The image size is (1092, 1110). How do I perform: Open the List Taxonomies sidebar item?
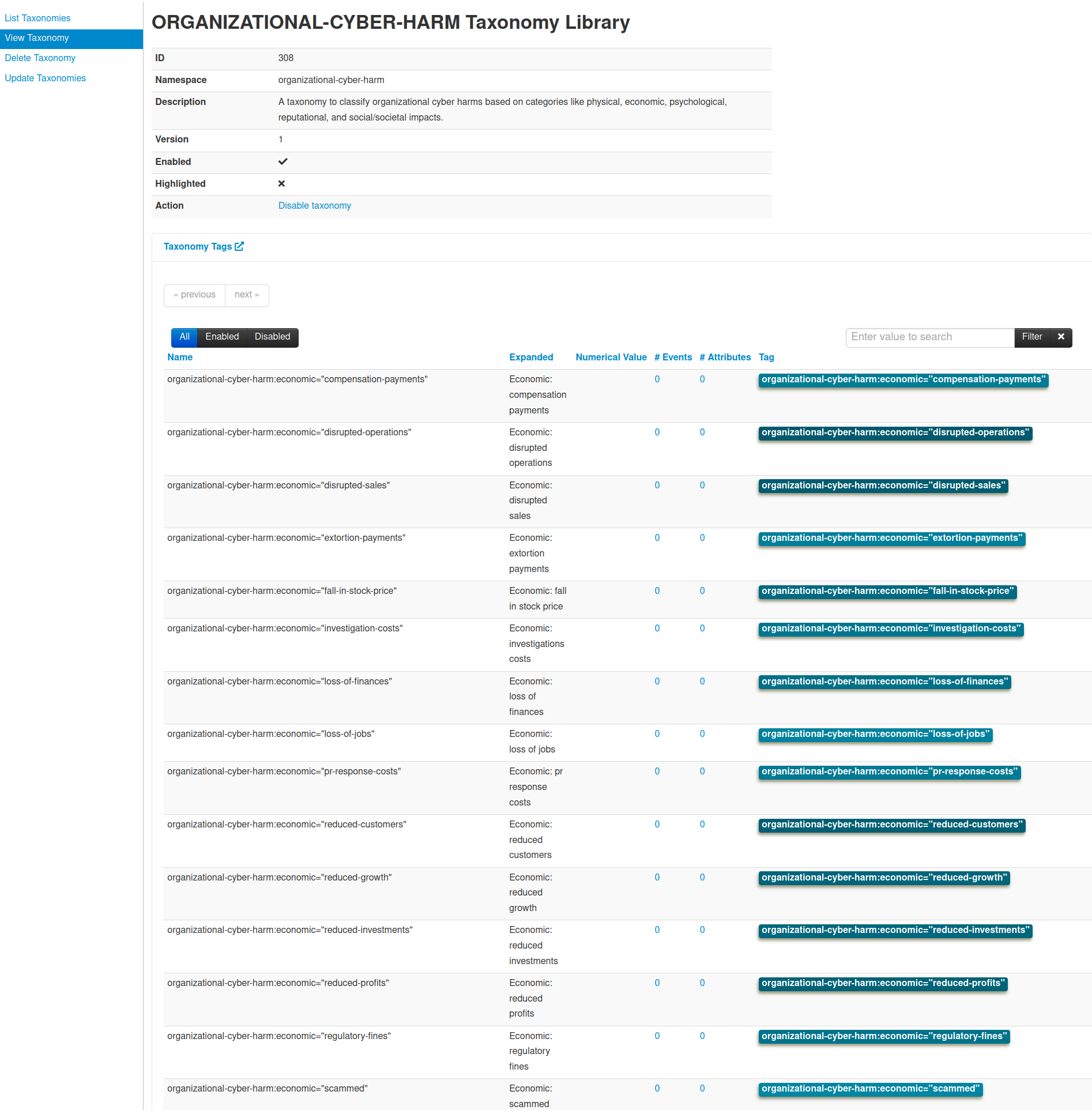[37, 18]
